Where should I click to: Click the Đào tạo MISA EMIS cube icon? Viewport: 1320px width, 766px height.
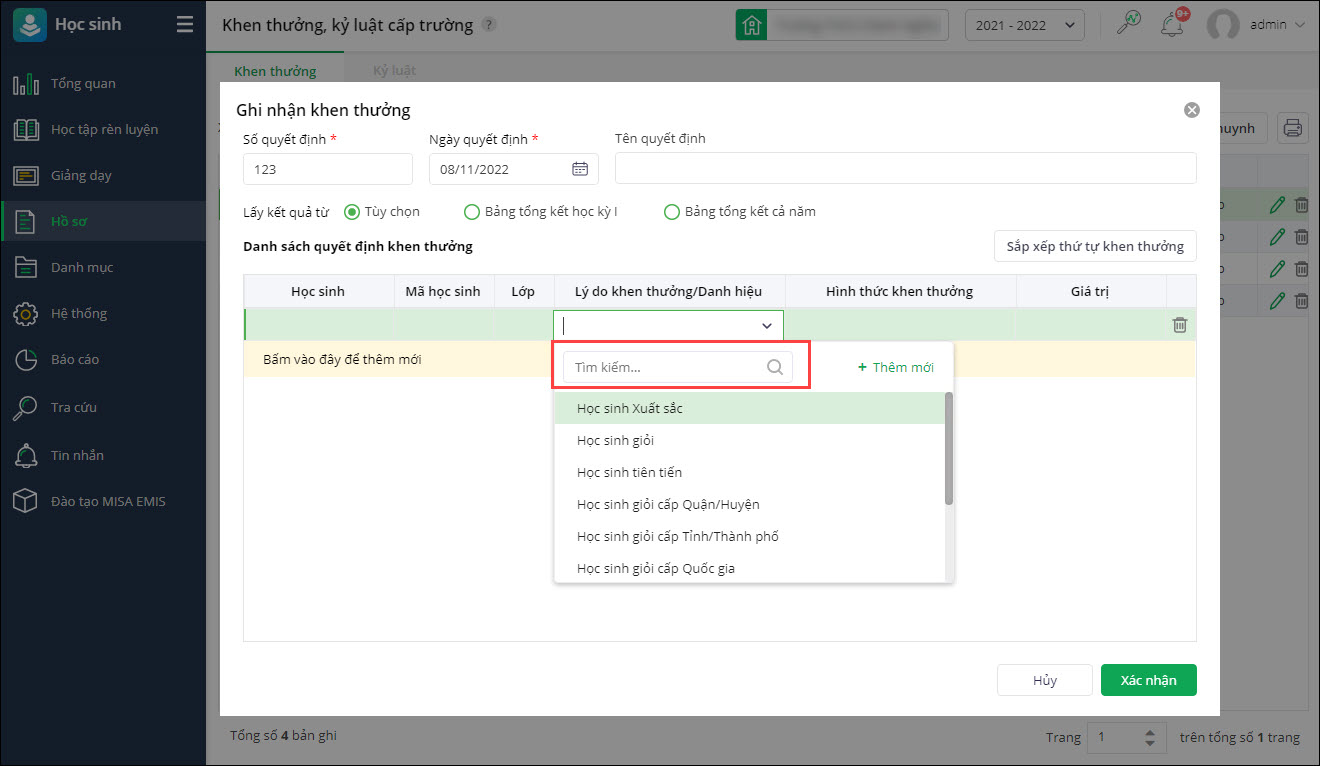26,501
